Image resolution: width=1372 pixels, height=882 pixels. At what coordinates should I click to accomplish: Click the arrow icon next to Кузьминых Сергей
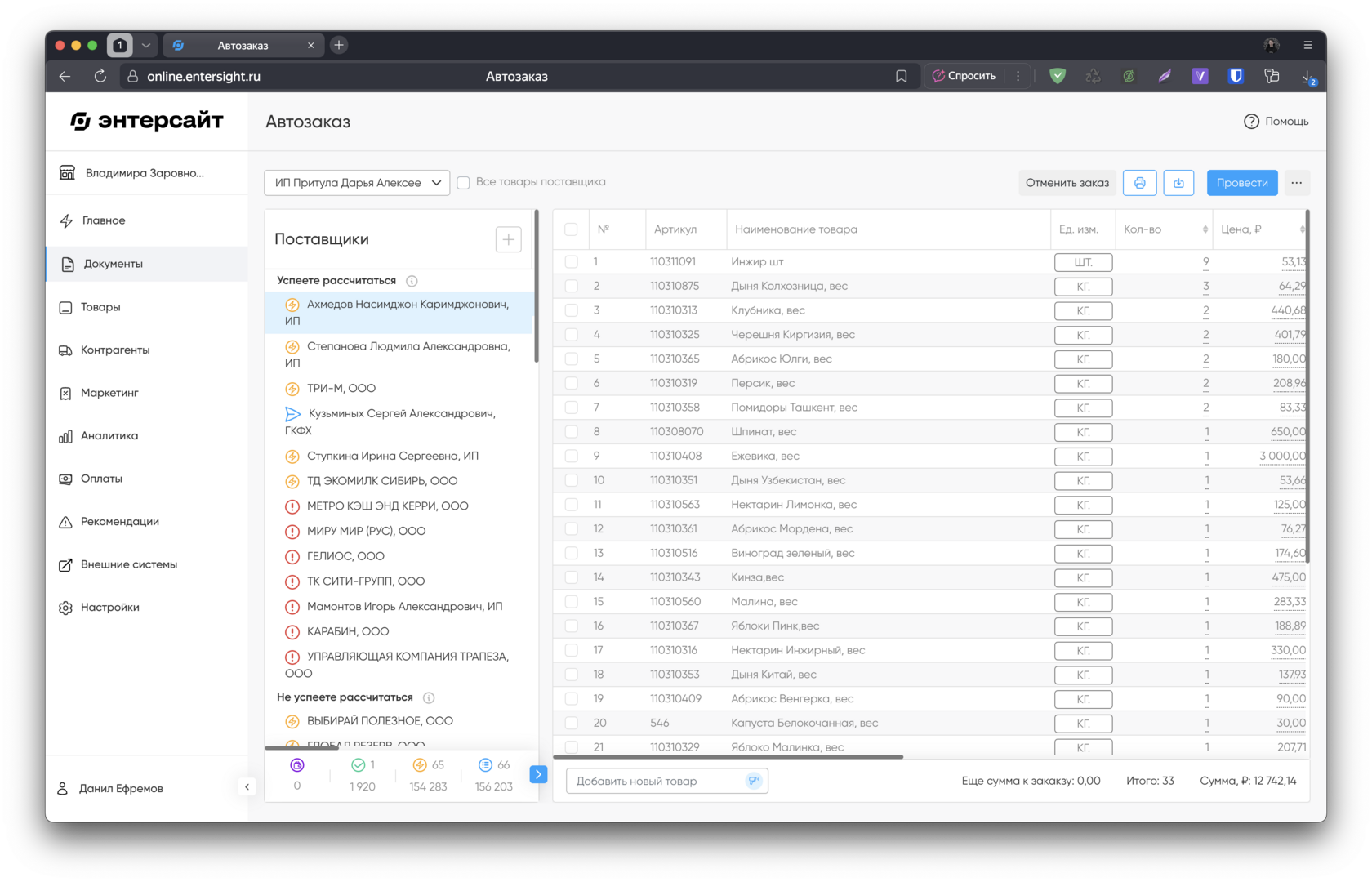(x=292, y=414)
